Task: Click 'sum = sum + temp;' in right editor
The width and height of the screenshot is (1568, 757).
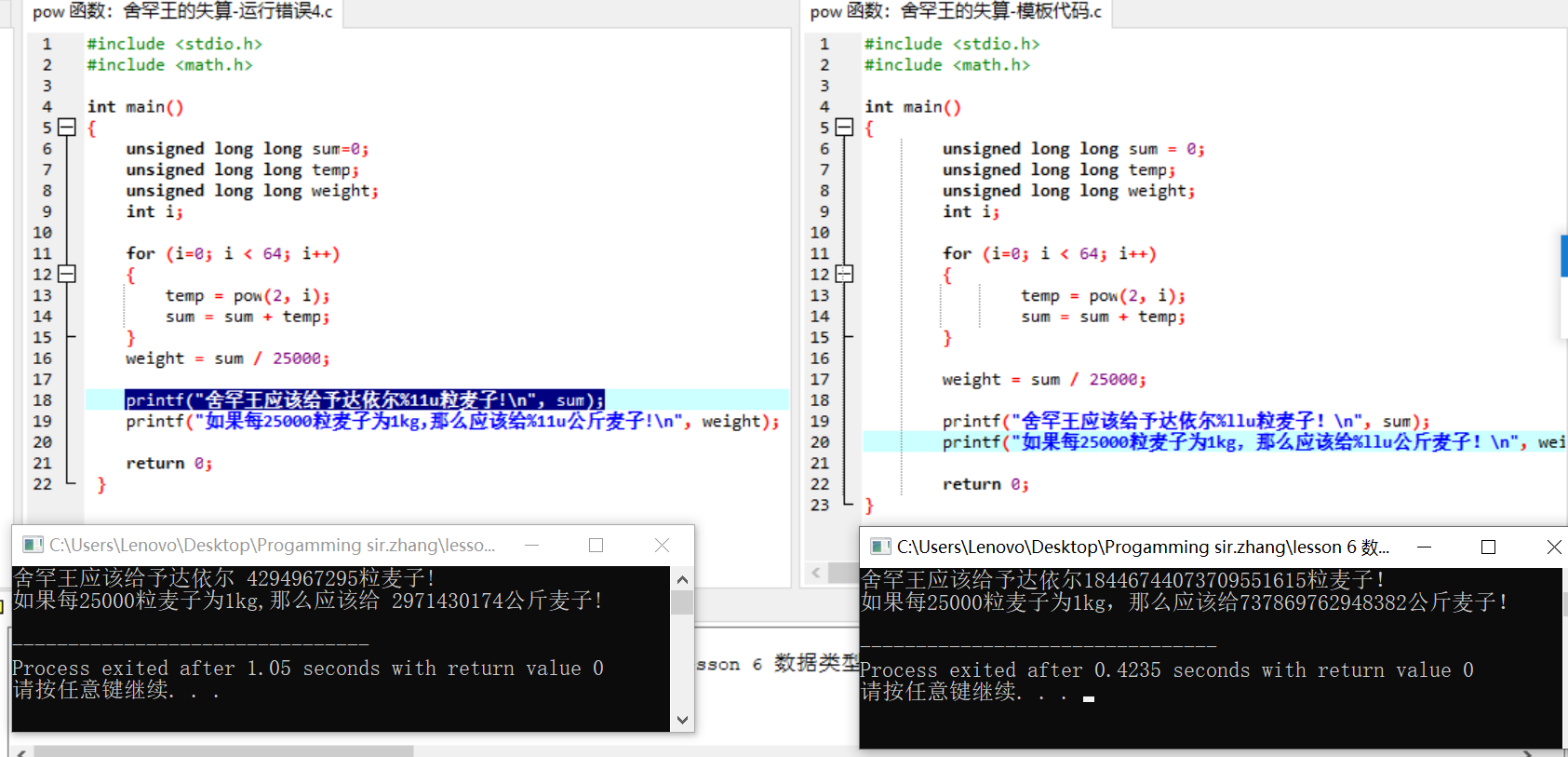Action: point(1103,317)
